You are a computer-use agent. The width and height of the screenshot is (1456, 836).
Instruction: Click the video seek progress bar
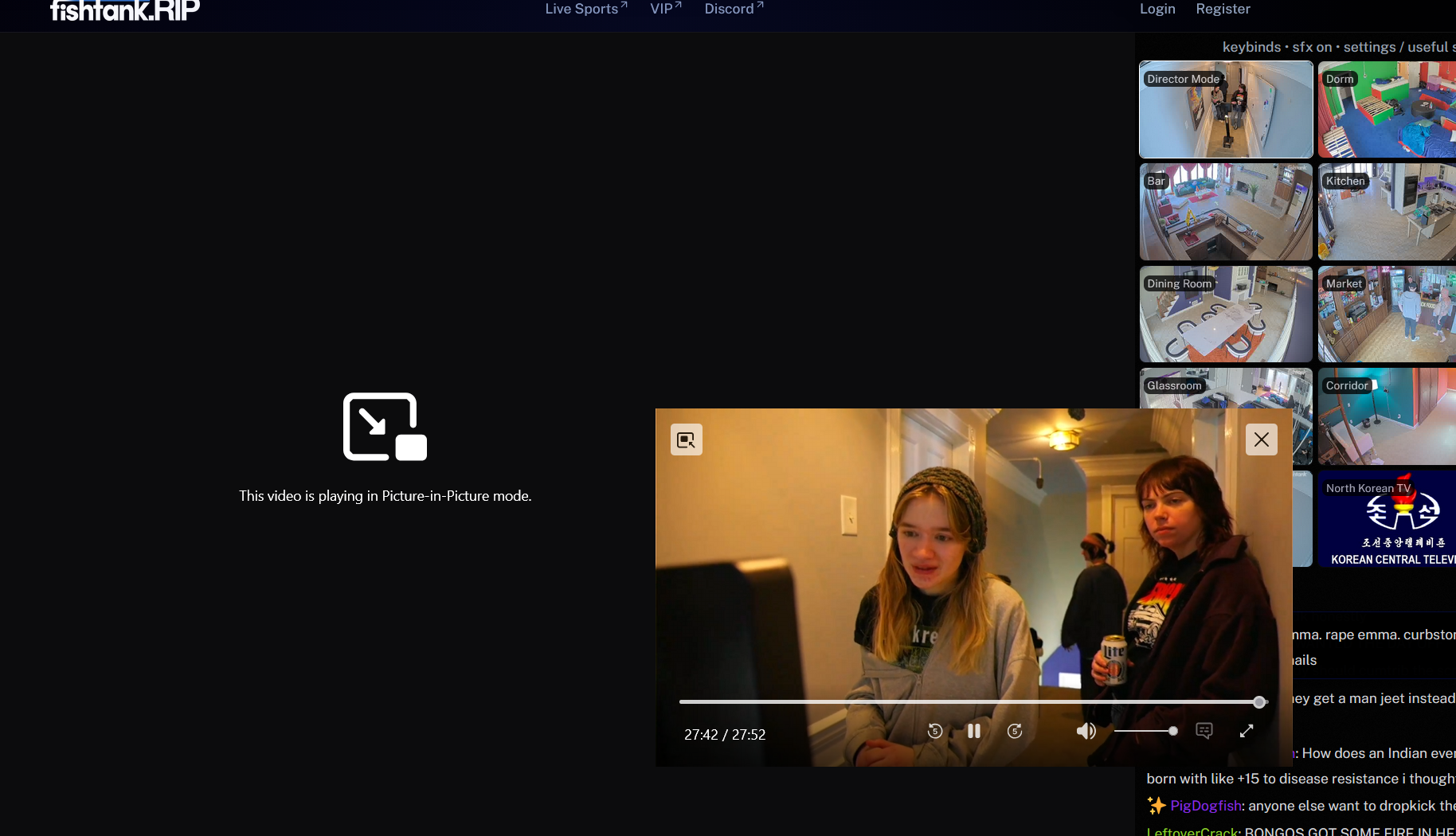pyautogui.click(x=973, y=702)
